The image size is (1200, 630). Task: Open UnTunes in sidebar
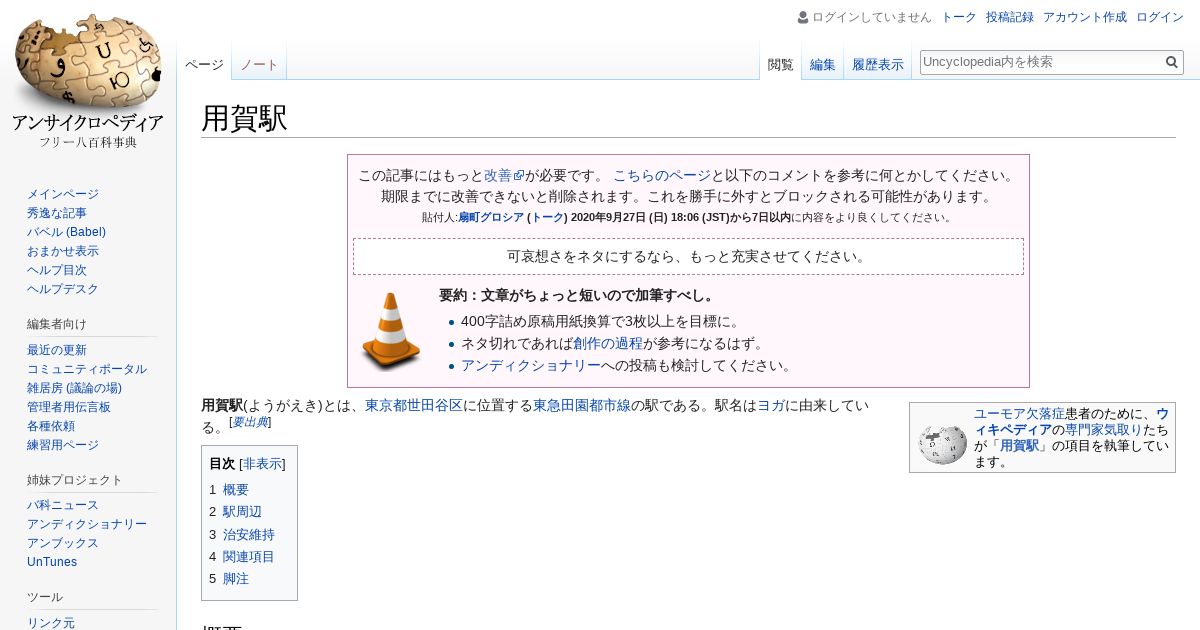point(52,562)
